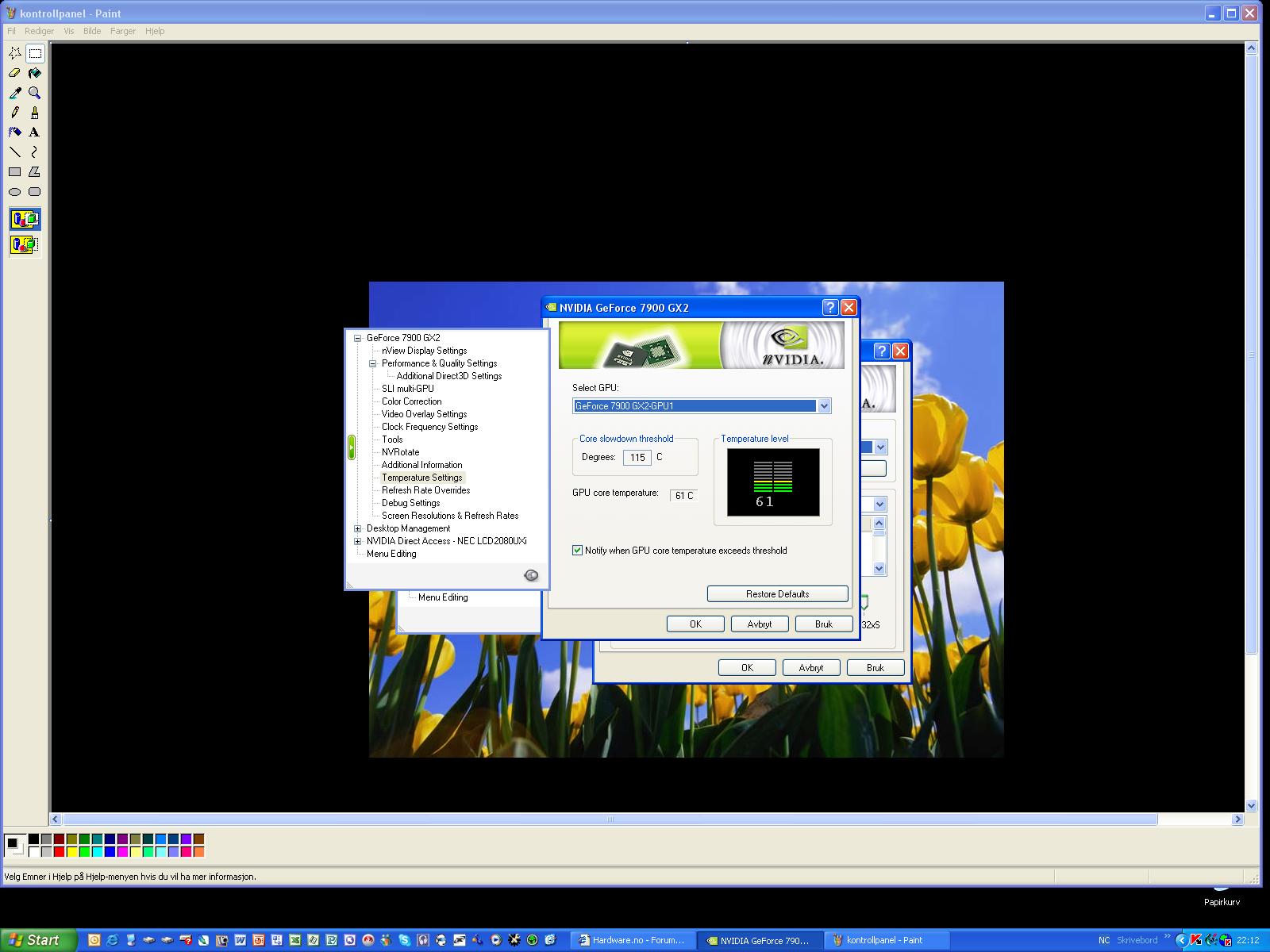Click Bruk in the front NVIDIA dialog
This screenshot has width=1270, height=952.
pos(824,624)
